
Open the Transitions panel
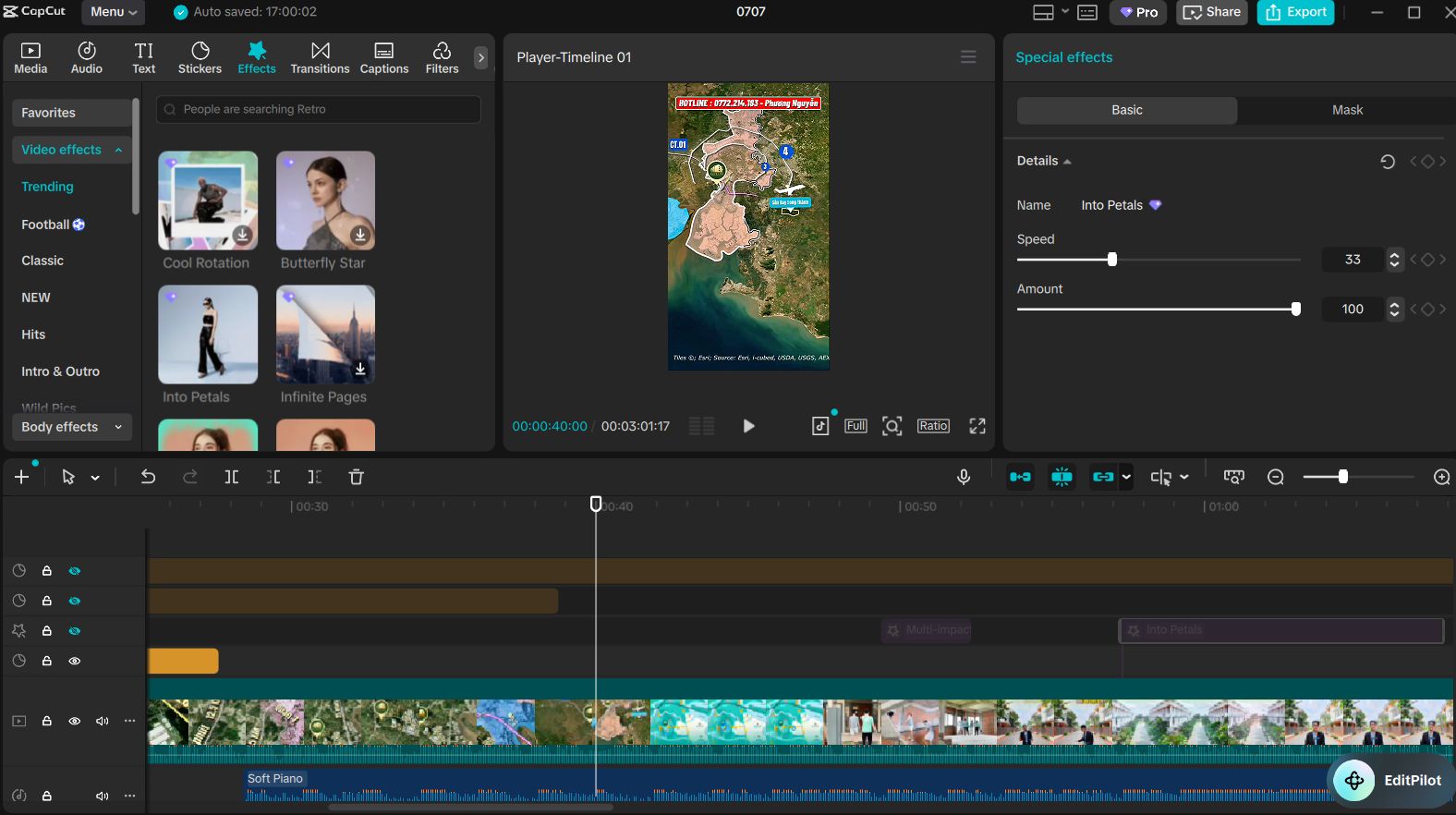pyautogui.click(x=320, y=57)
